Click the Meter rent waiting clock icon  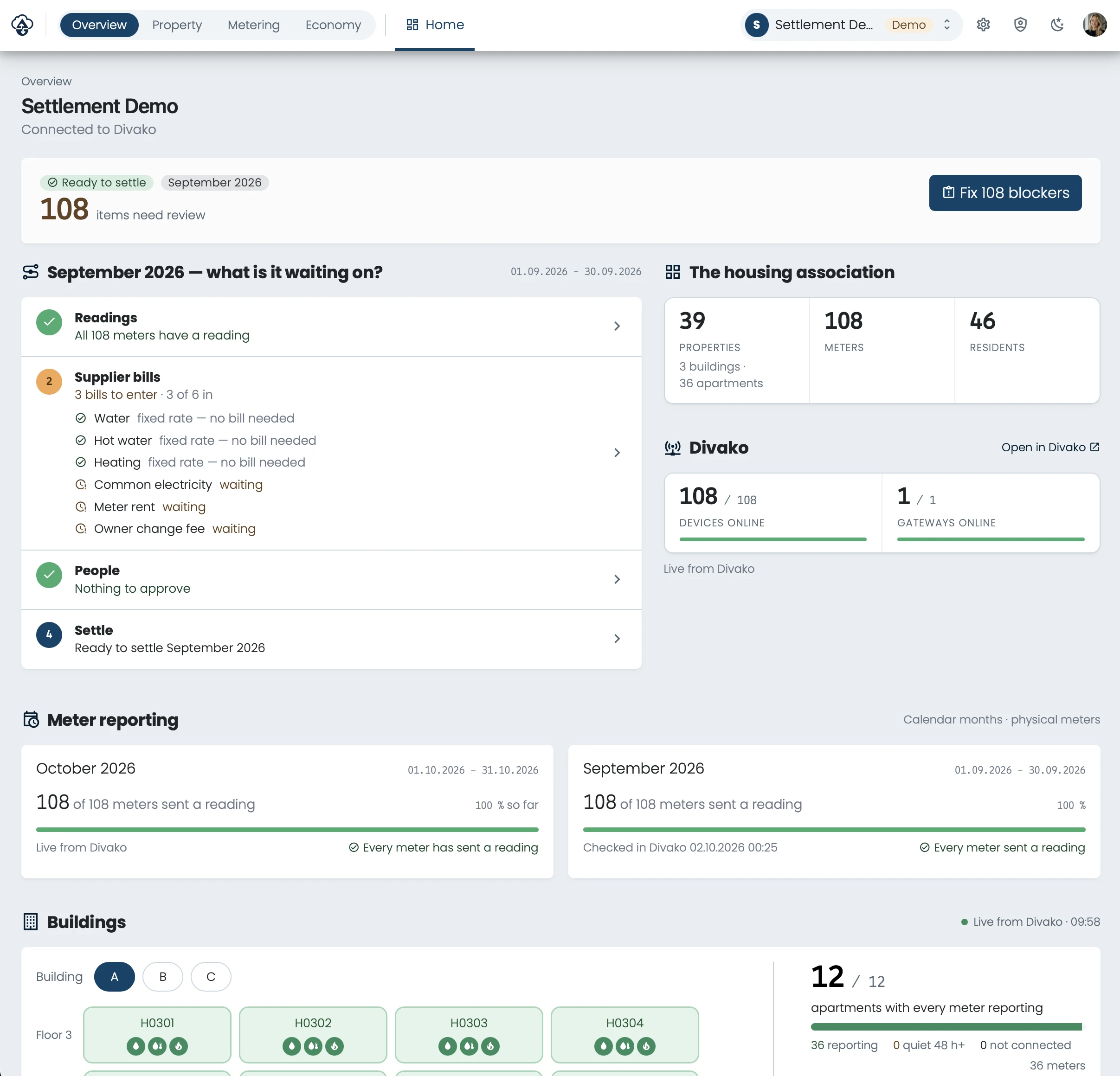tap(81, 506)
